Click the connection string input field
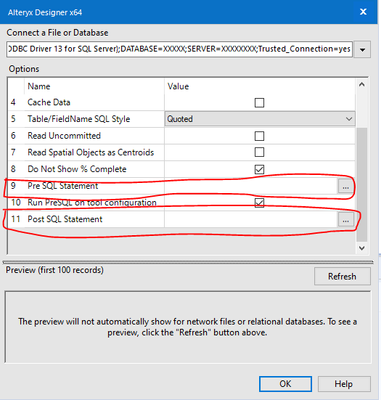 [x=179, y=49]
